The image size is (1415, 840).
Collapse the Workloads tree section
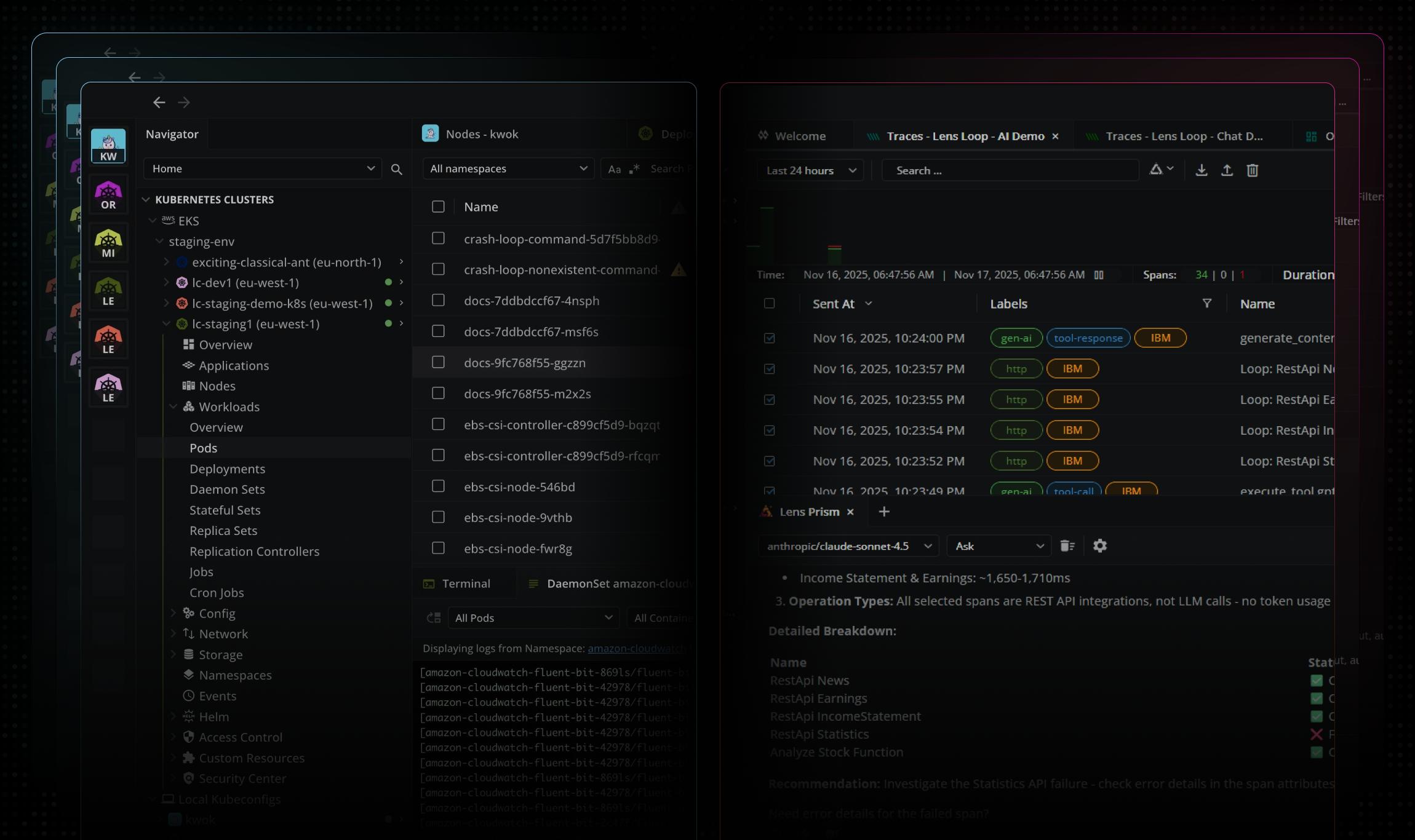pyautogui.click(x=173, y=406)
